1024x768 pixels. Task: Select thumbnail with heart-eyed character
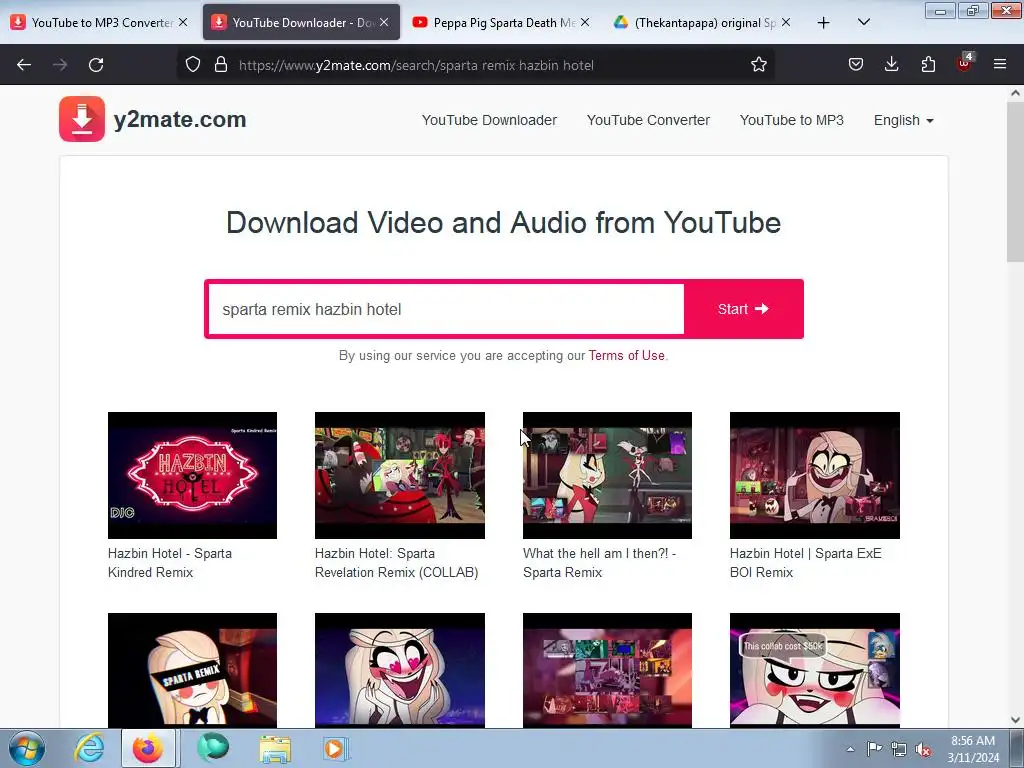point(400,670)
